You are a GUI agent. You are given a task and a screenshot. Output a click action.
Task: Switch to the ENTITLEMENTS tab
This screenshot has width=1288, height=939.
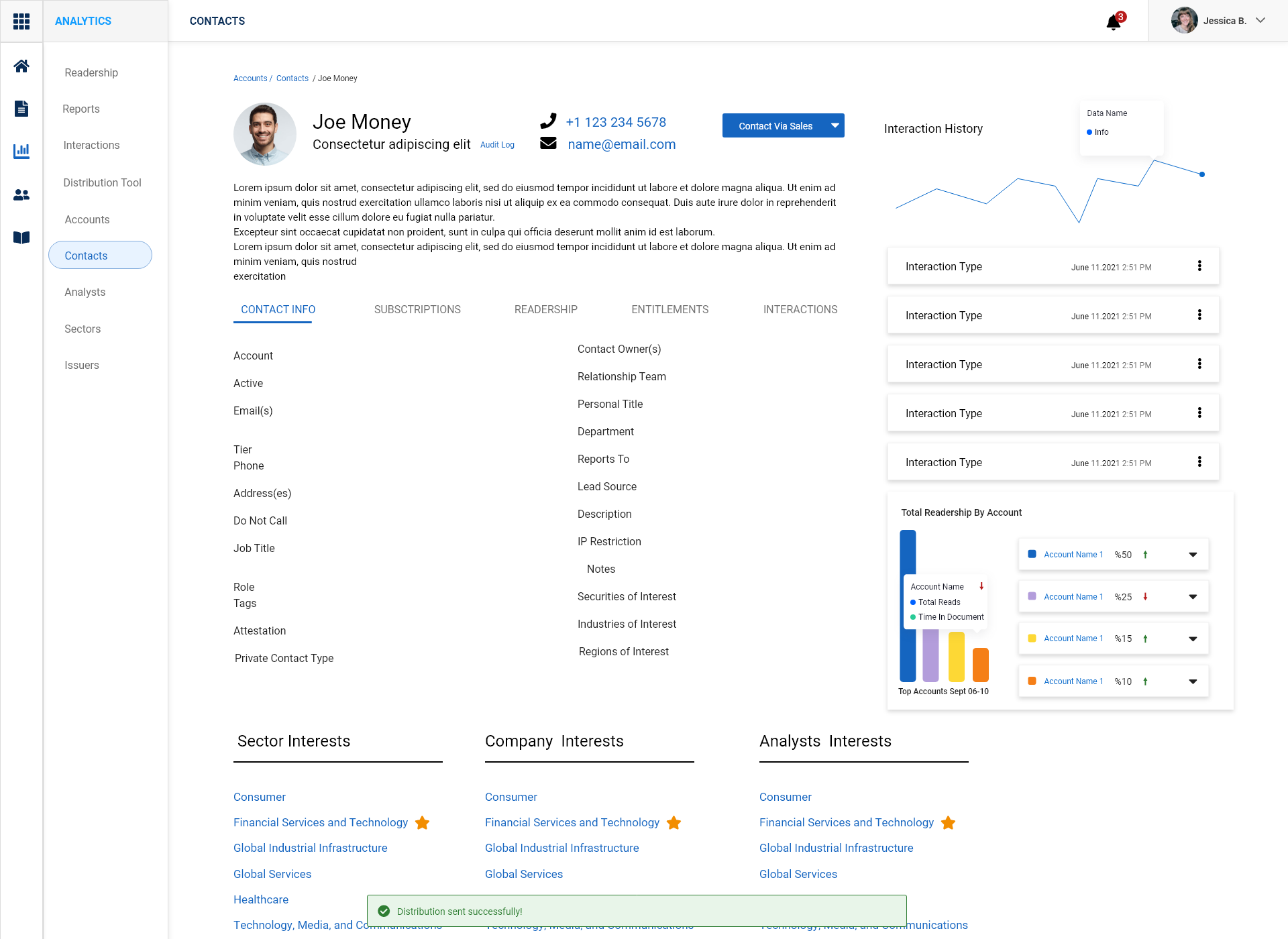[669, 309]
